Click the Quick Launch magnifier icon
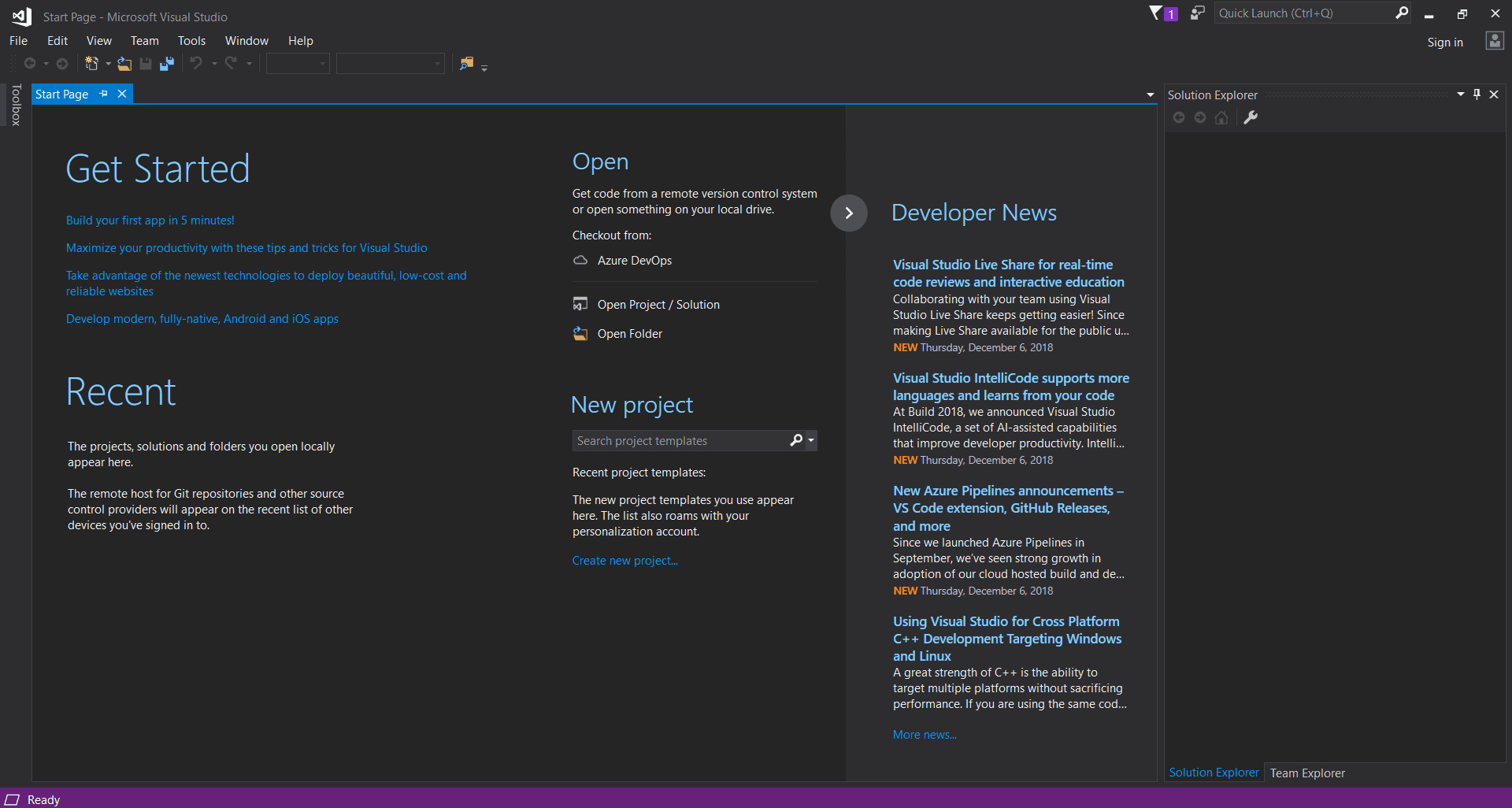Screen dimensions: 1512x808 click(x=1402, y=13)
